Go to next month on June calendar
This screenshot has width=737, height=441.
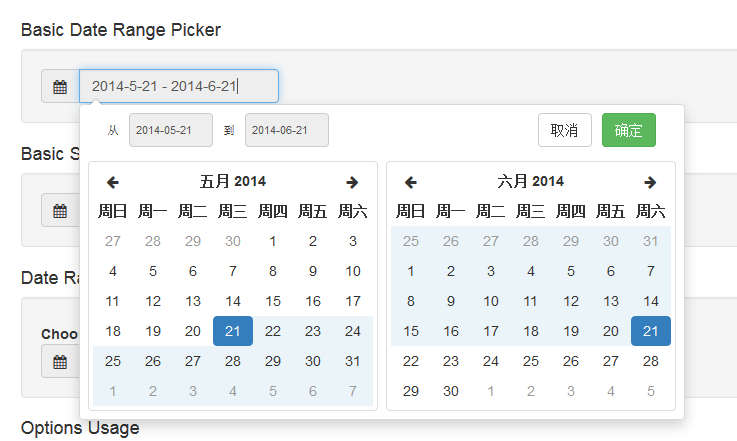[650, 182]
